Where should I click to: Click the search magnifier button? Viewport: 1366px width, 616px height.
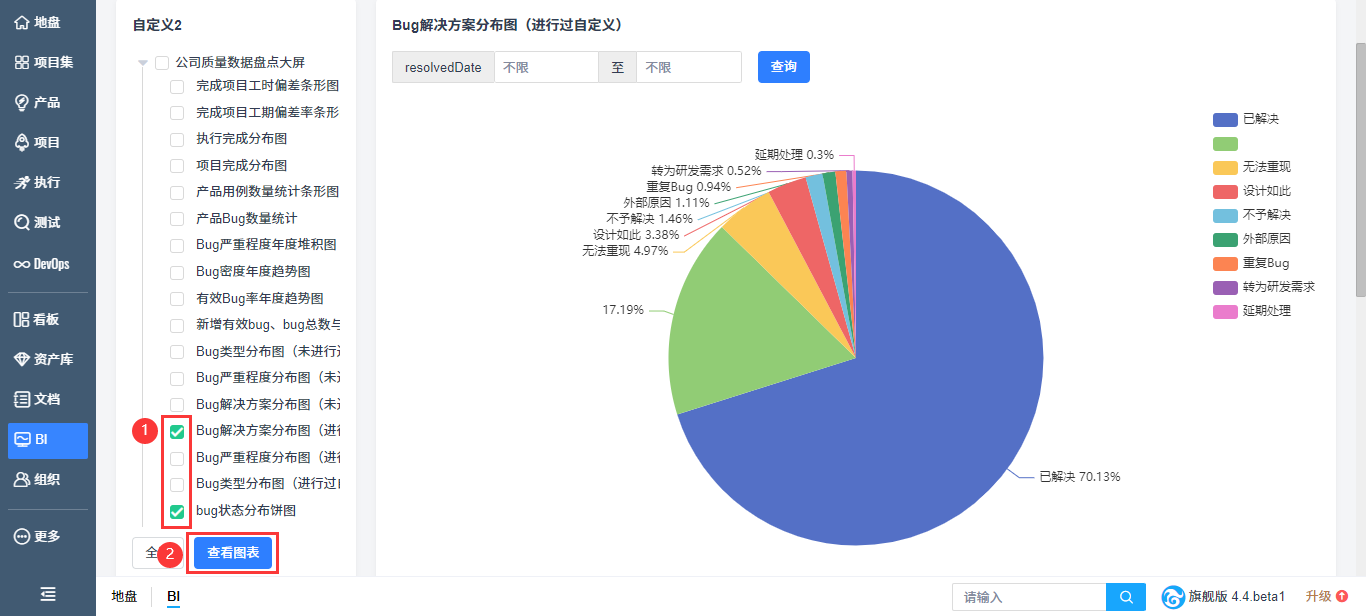click(1125, 597)
